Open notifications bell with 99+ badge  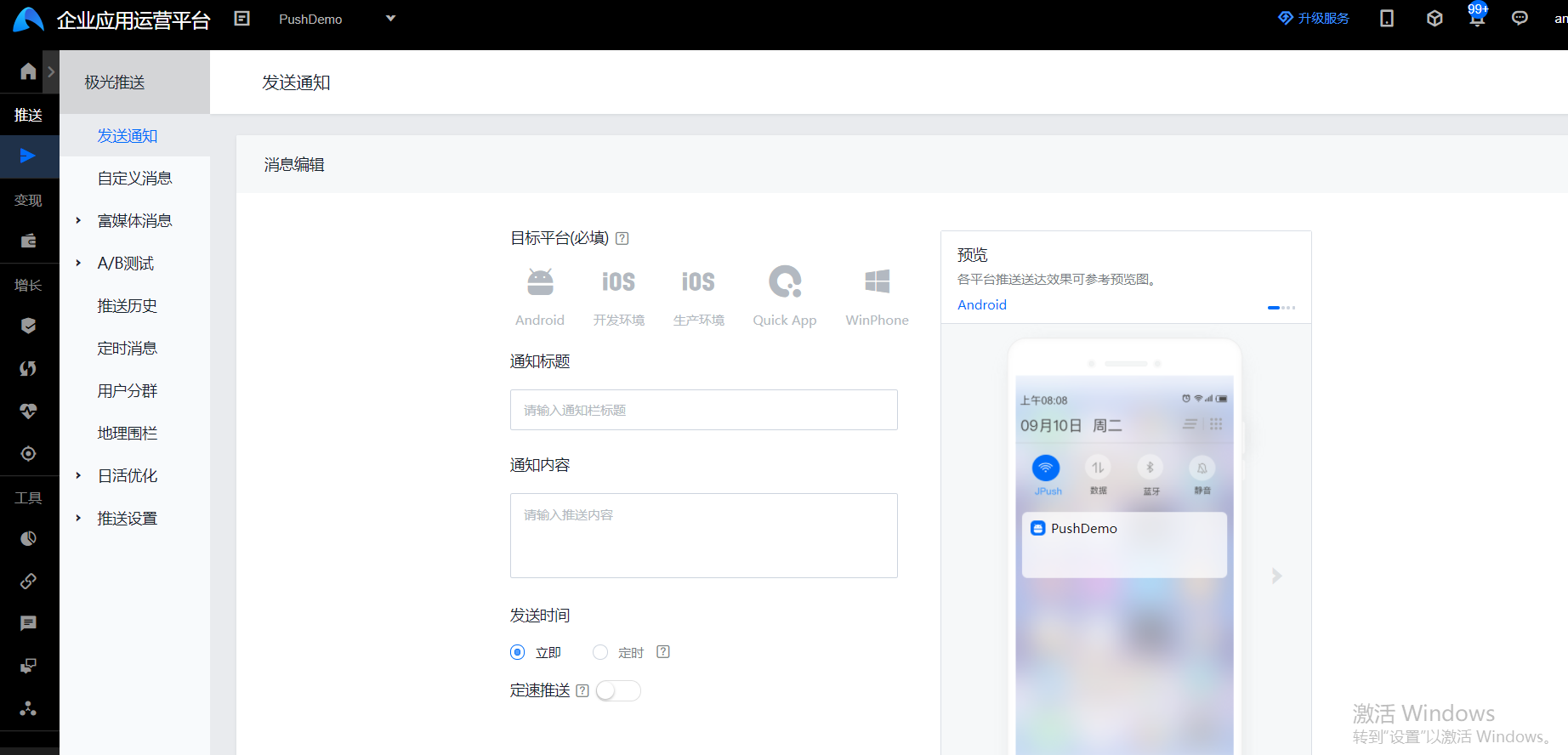tap(1477, 18)
